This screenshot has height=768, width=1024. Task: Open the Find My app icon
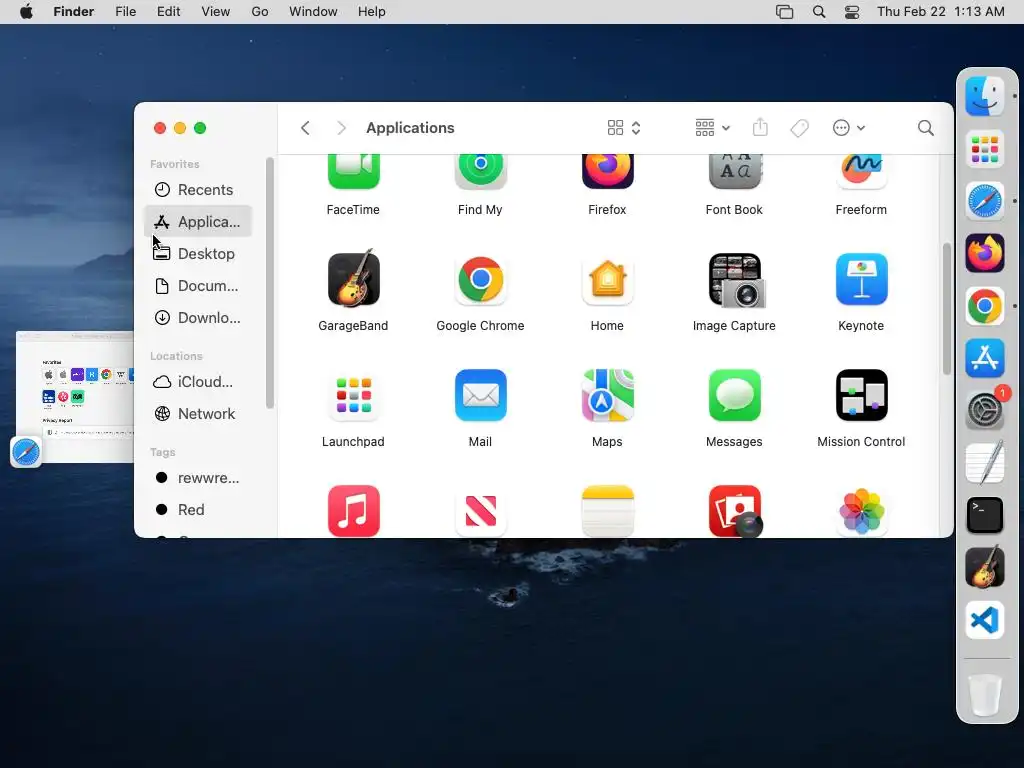click(480, 172)
